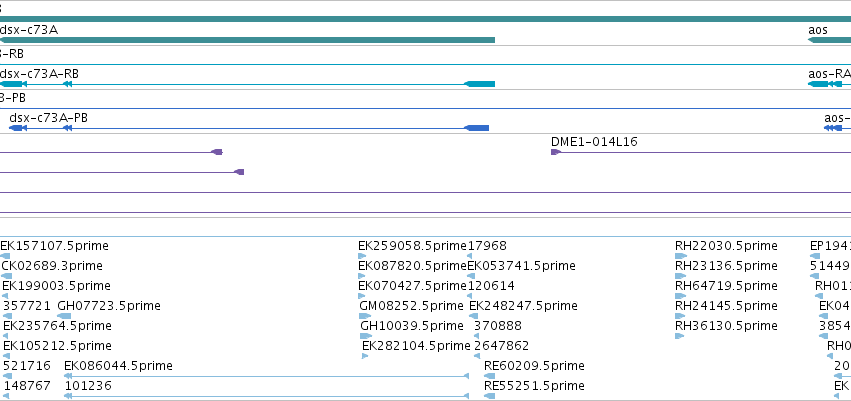Select EST EK282104.5prime

[x=416, y=346]
